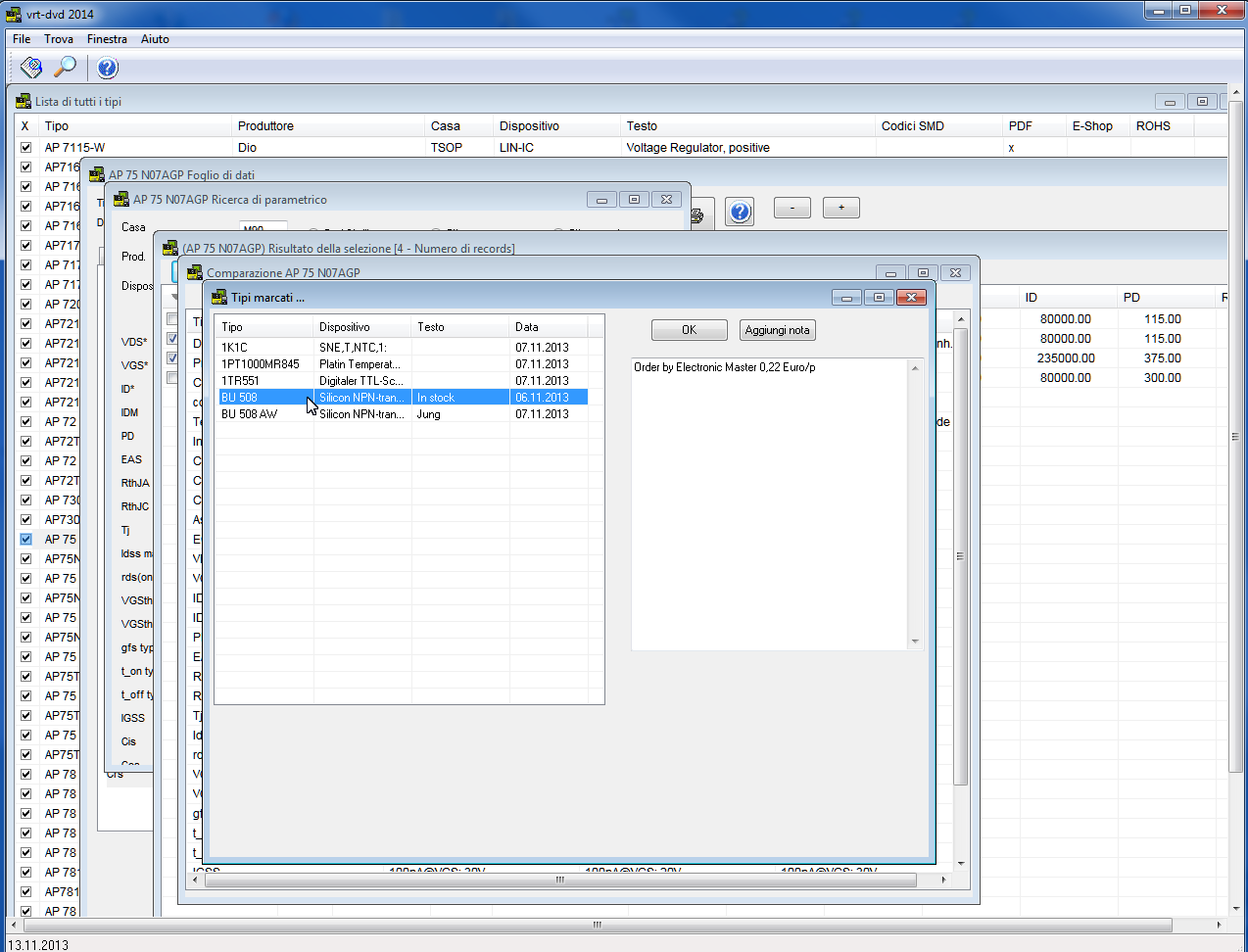1248x952 pixels.
Task: Click the book lookup toolbar icon
Action: [x=30, y=68]
